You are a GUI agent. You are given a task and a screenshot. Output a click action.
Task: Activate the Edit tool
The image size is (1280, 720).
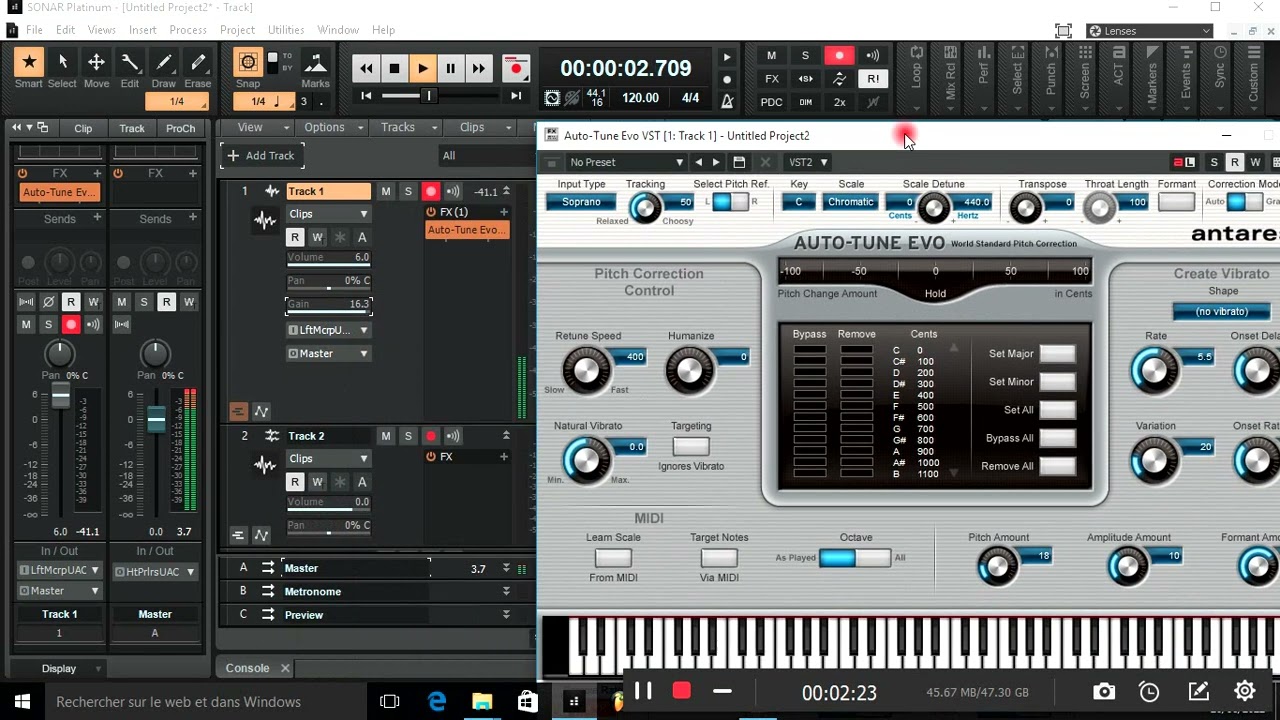130,63
